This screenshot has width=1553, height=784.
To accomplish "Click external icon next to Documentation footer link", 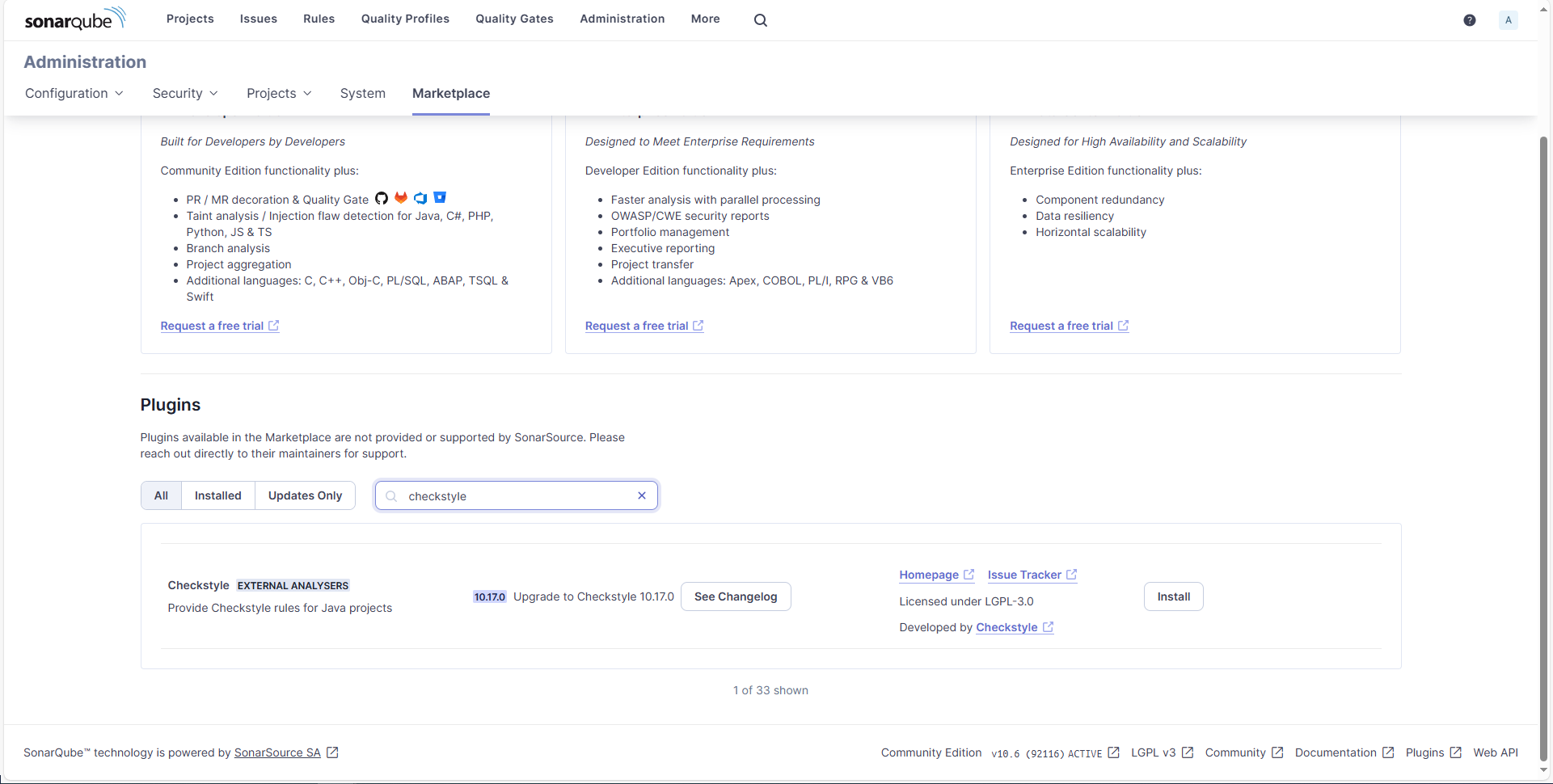I will pyautogui.click(x=1388, y=752).
